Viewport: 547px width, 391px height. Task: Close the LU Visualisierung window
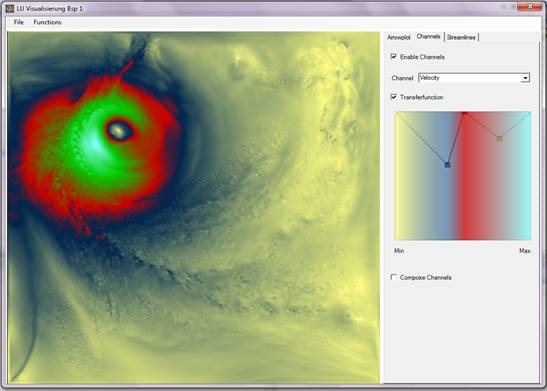[x=530, y=6]
